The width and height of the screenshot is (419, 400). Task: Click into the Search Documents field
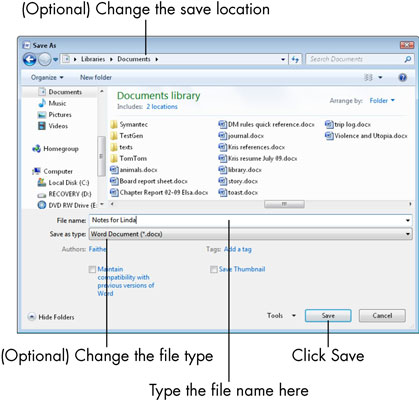coord(354,59)
